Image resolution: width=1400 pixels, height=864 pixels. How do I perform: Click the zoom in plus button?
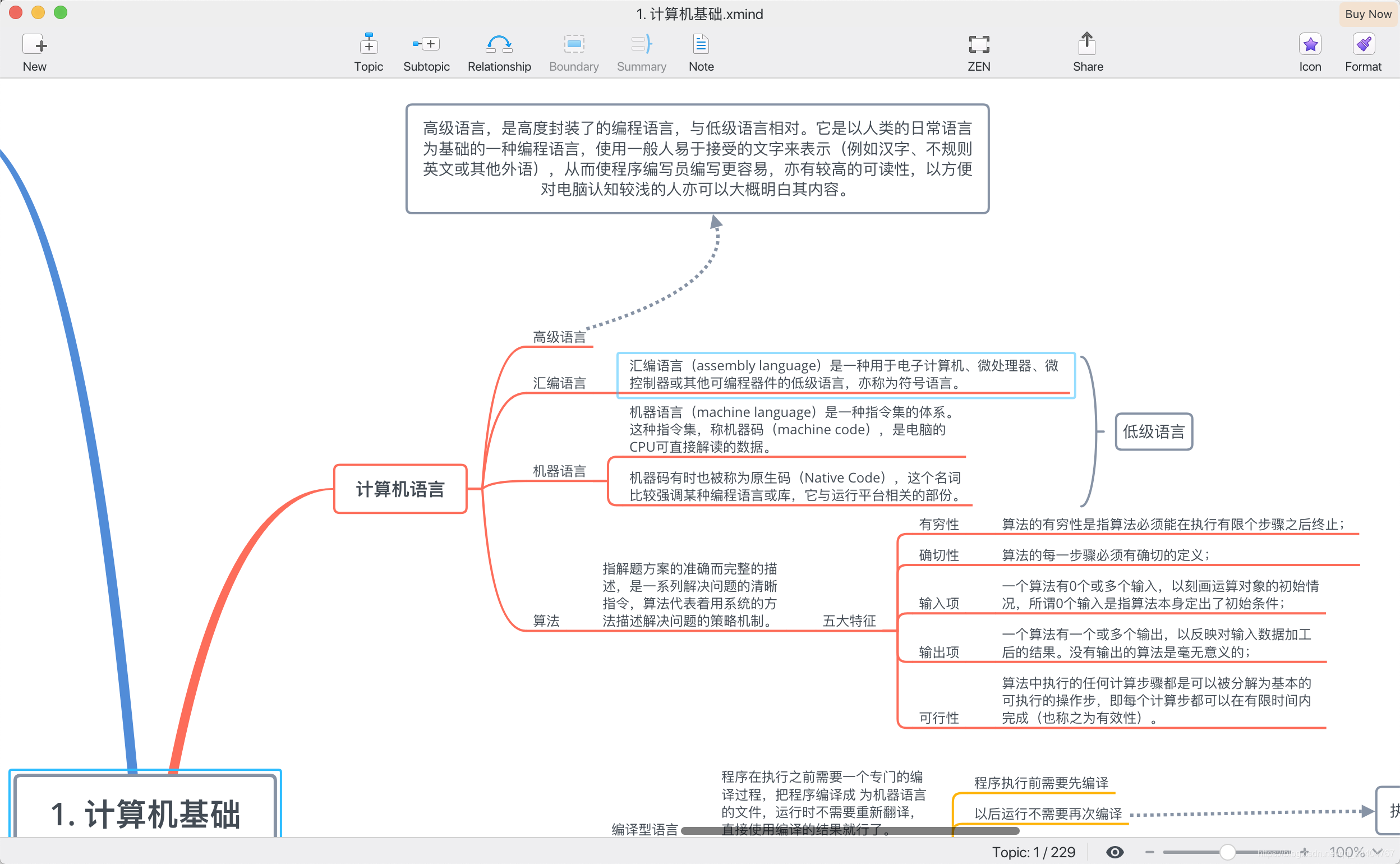[1305, 852]
